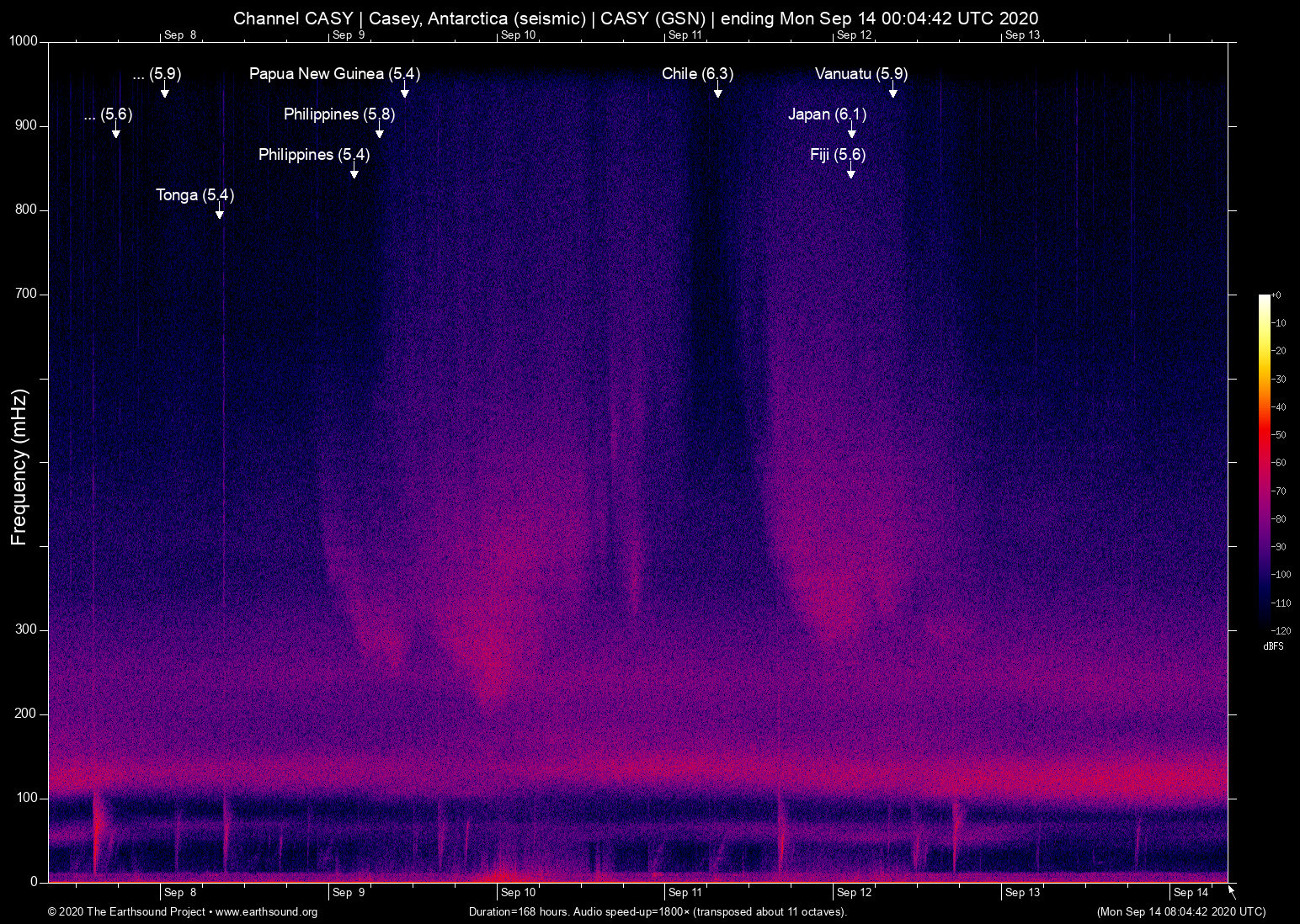Select the Philippines (5.8) annotation
The height and width of the screenshot is (924, 1300).
pyautogui.click(x=339, y=114)
